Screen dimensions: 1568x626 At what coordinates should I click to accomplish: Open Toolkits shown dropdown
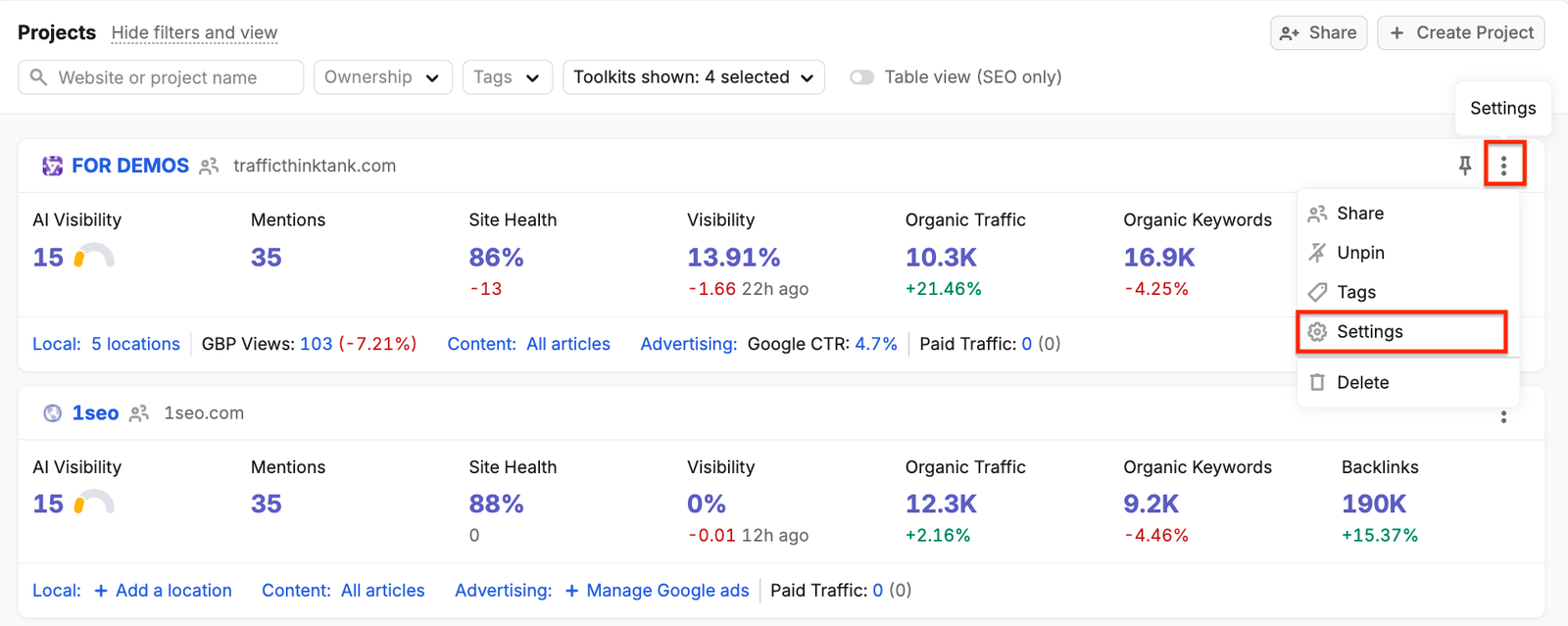694,77
